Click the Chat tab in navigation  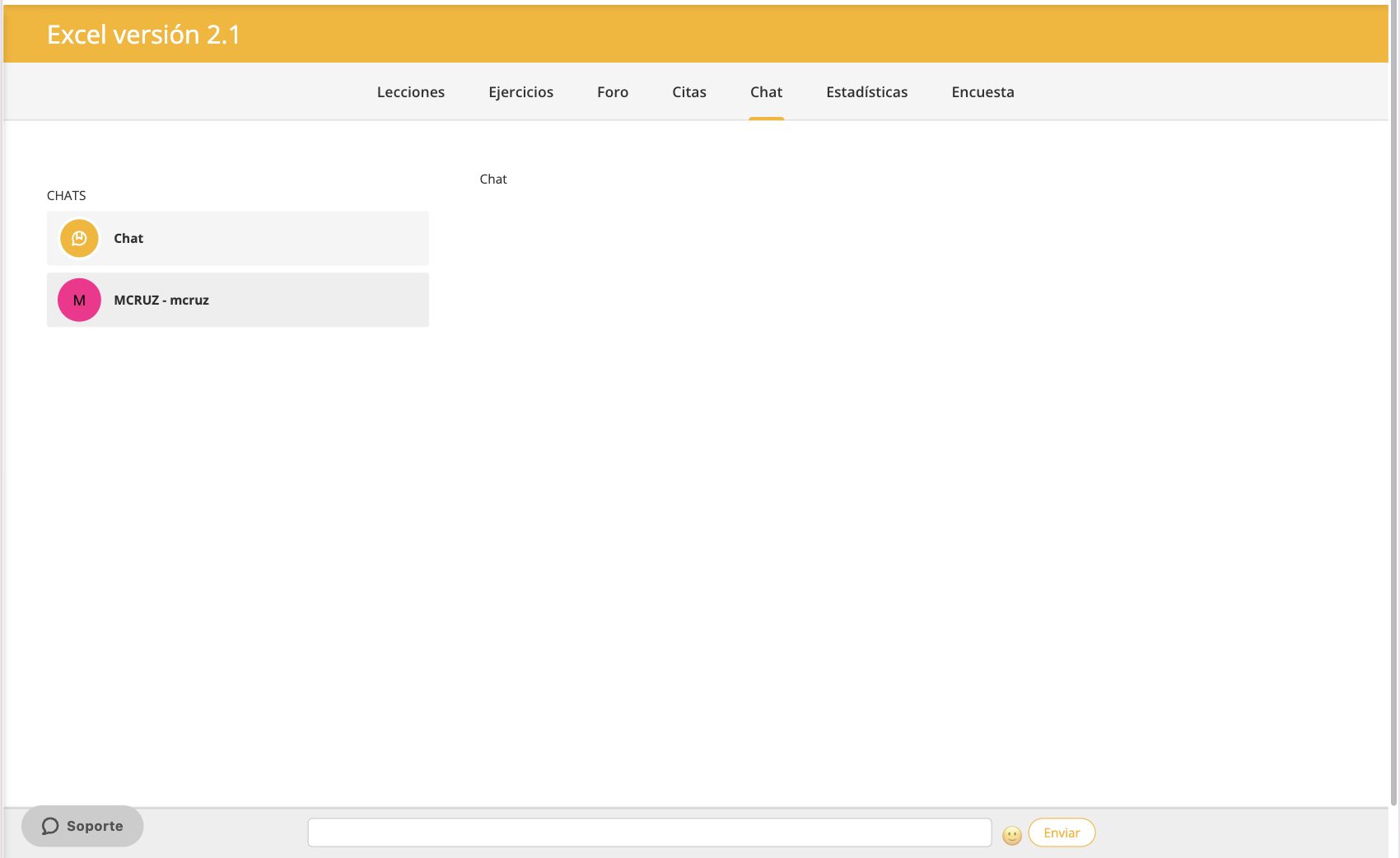pyautogui.click(x=766, y=92)
